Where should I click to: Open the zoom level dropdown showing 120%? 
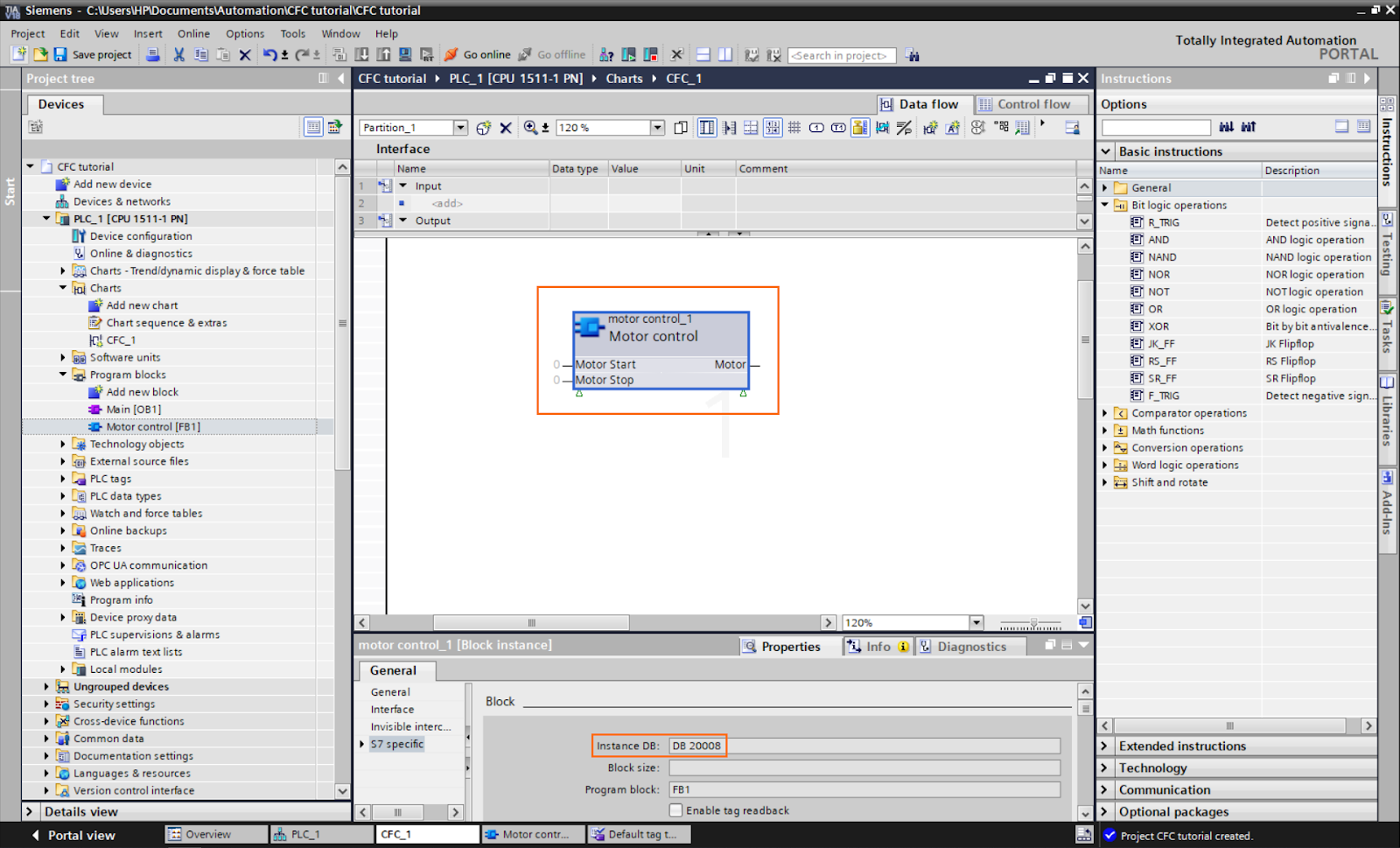[x=657, y=127]
